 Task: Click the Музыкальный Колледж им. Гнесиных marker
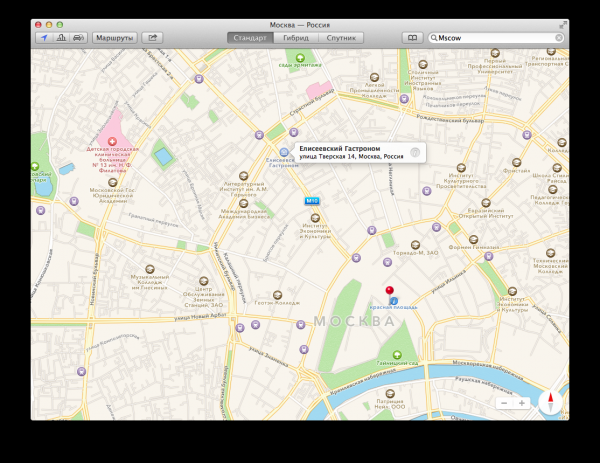[150, 269]
